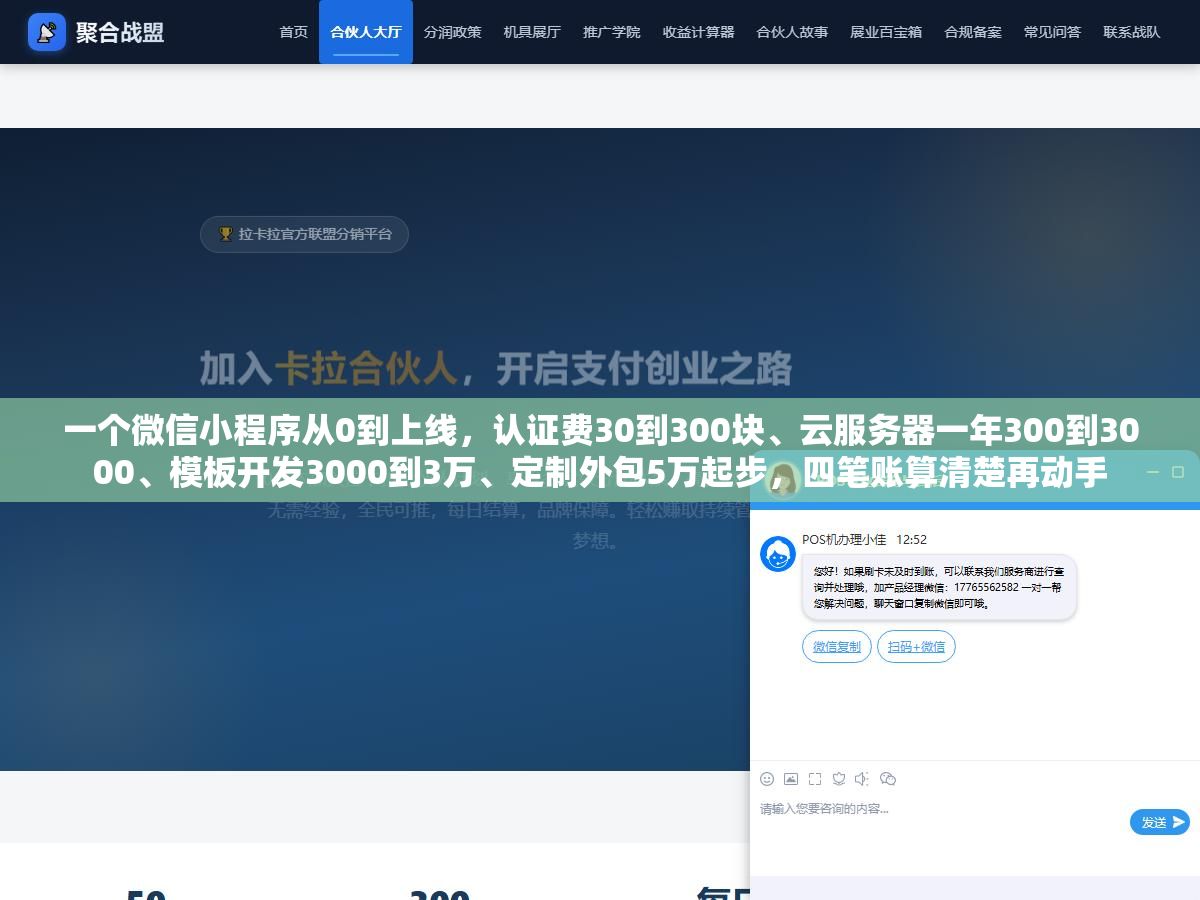Screen dimensions: 1200x900
Task: Open 收益计算器 nav item
Action: click(x=698, y=32)
